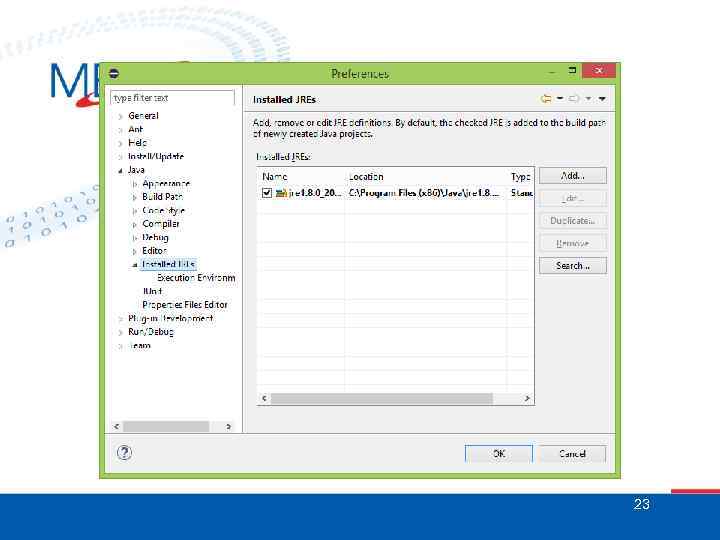
Task: Click the Add... button
Action: [573, 175]
